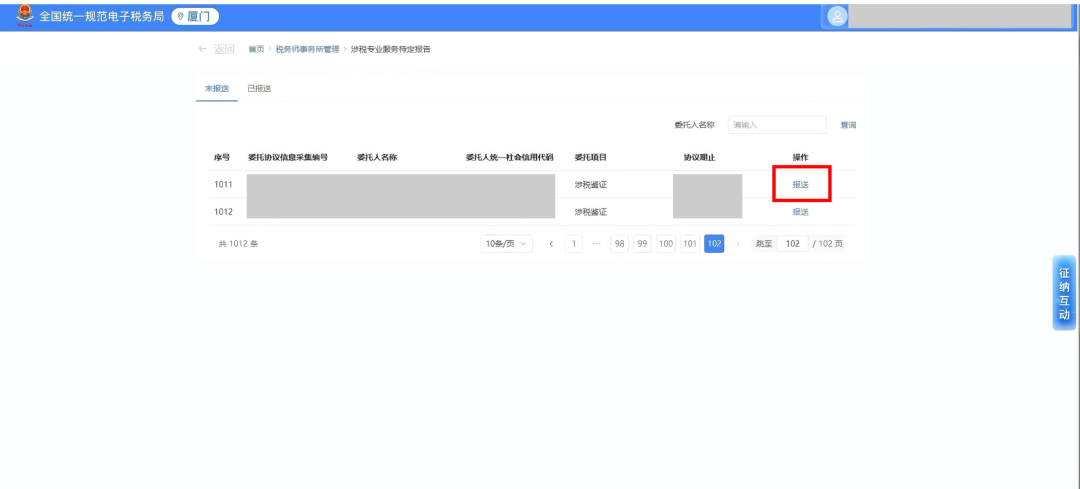This screenshot has height=489, width=1080.
Task: Open the 厦门 location selector
Action: tap(194, 16)
